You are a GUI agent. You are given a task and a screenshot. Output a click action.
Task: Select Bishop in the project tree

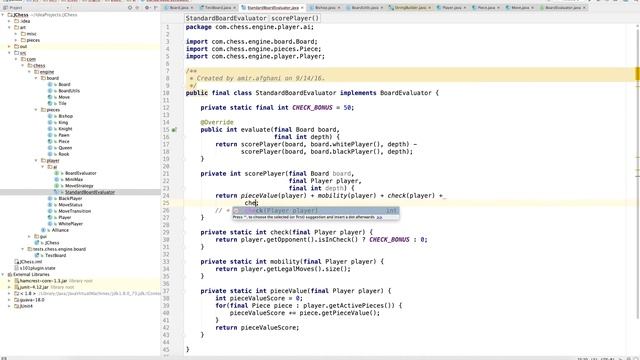[x=65, y=116]
